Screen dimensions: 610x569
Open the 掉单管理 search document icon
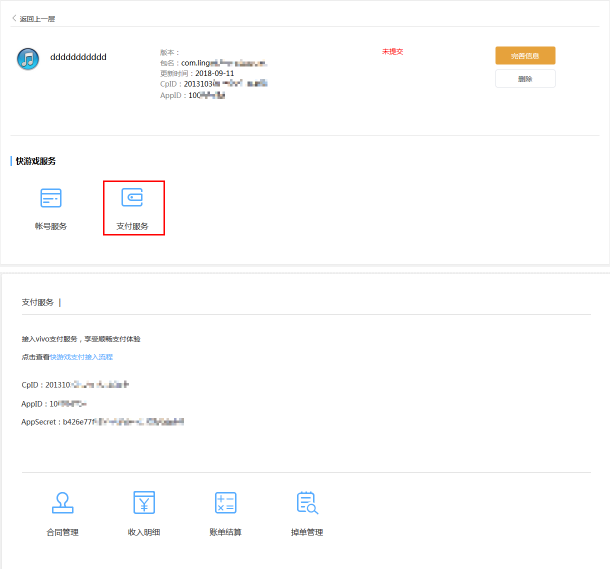(307, 503)
